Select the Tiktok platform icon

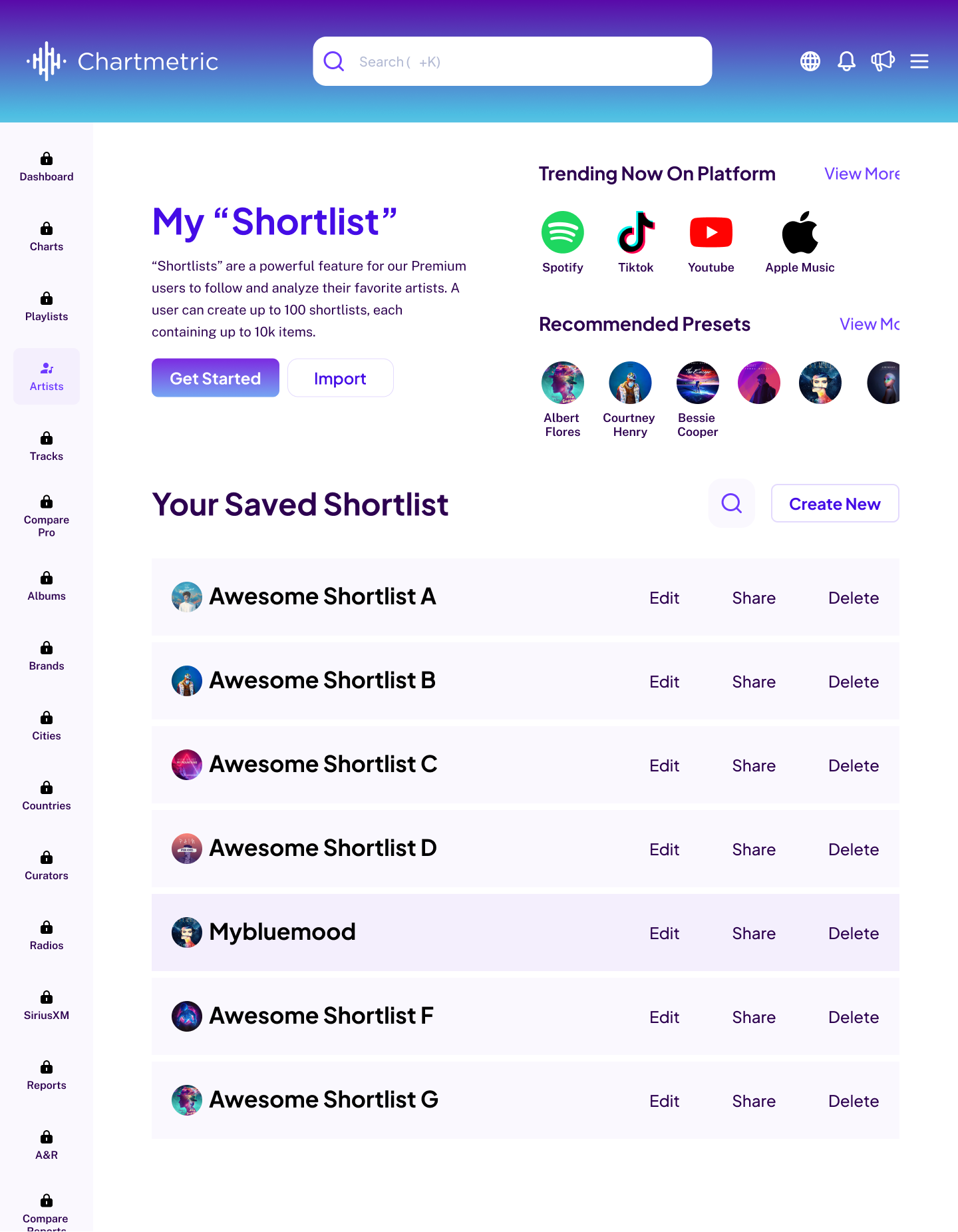pyautogui.click(x=635, y=233)
